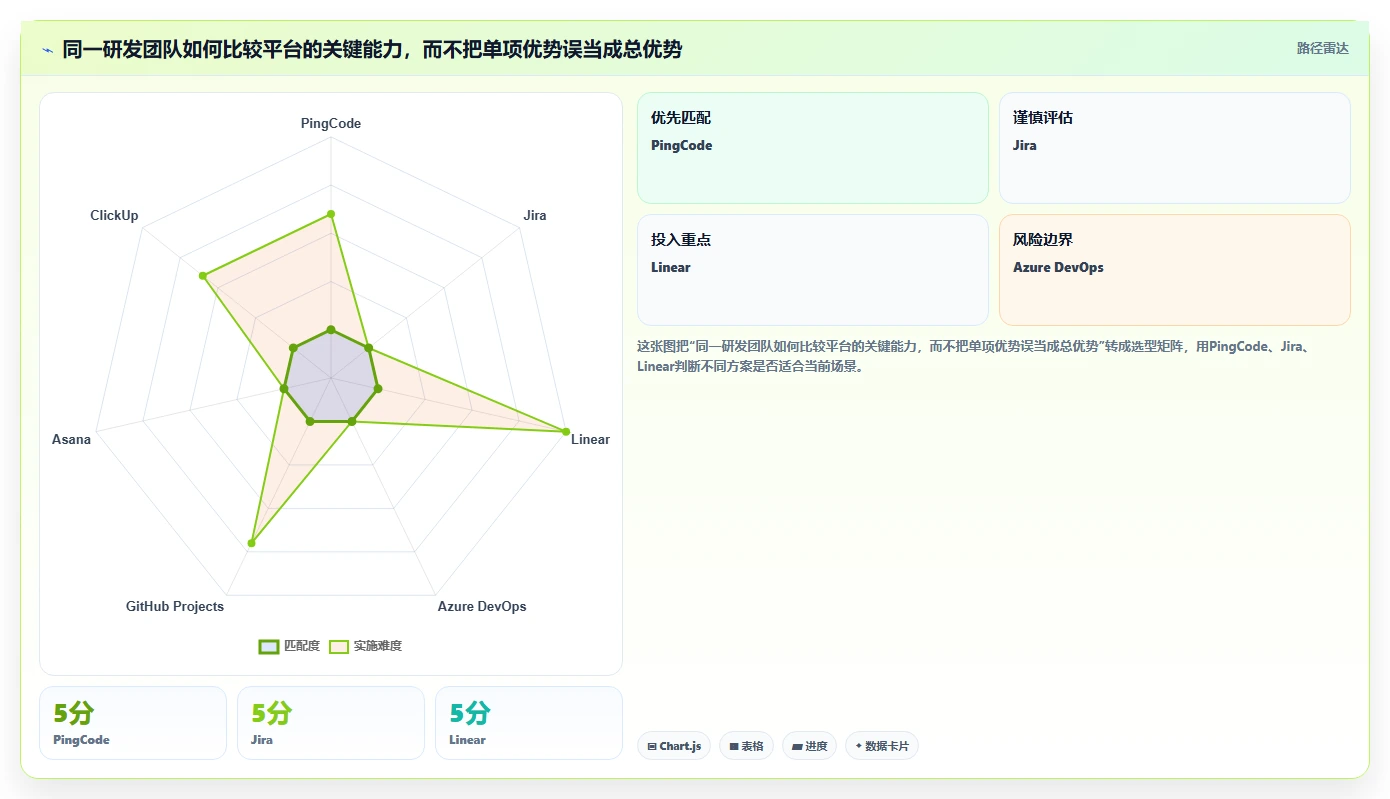
Task: Click the 路径雷达 label in header
Action: point(1323,48)
